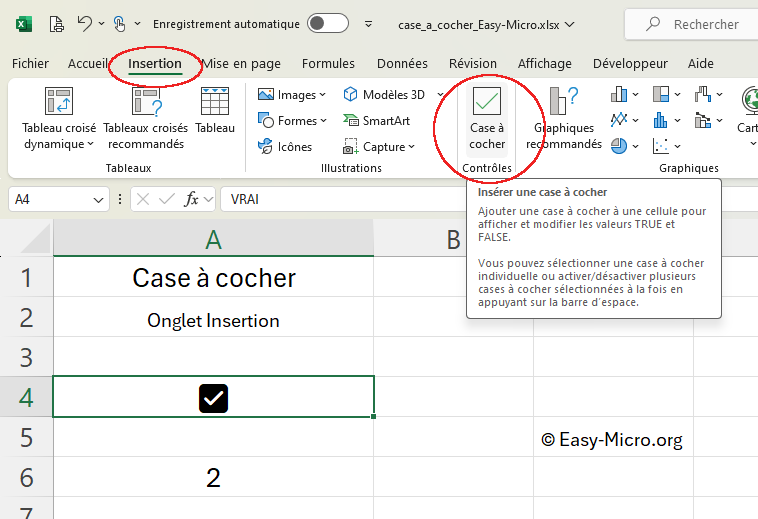The height and width of the screenshot is (519, 758).
Task: Expand the touch mode dropdown arrow
Action: (x=137, y=23)
